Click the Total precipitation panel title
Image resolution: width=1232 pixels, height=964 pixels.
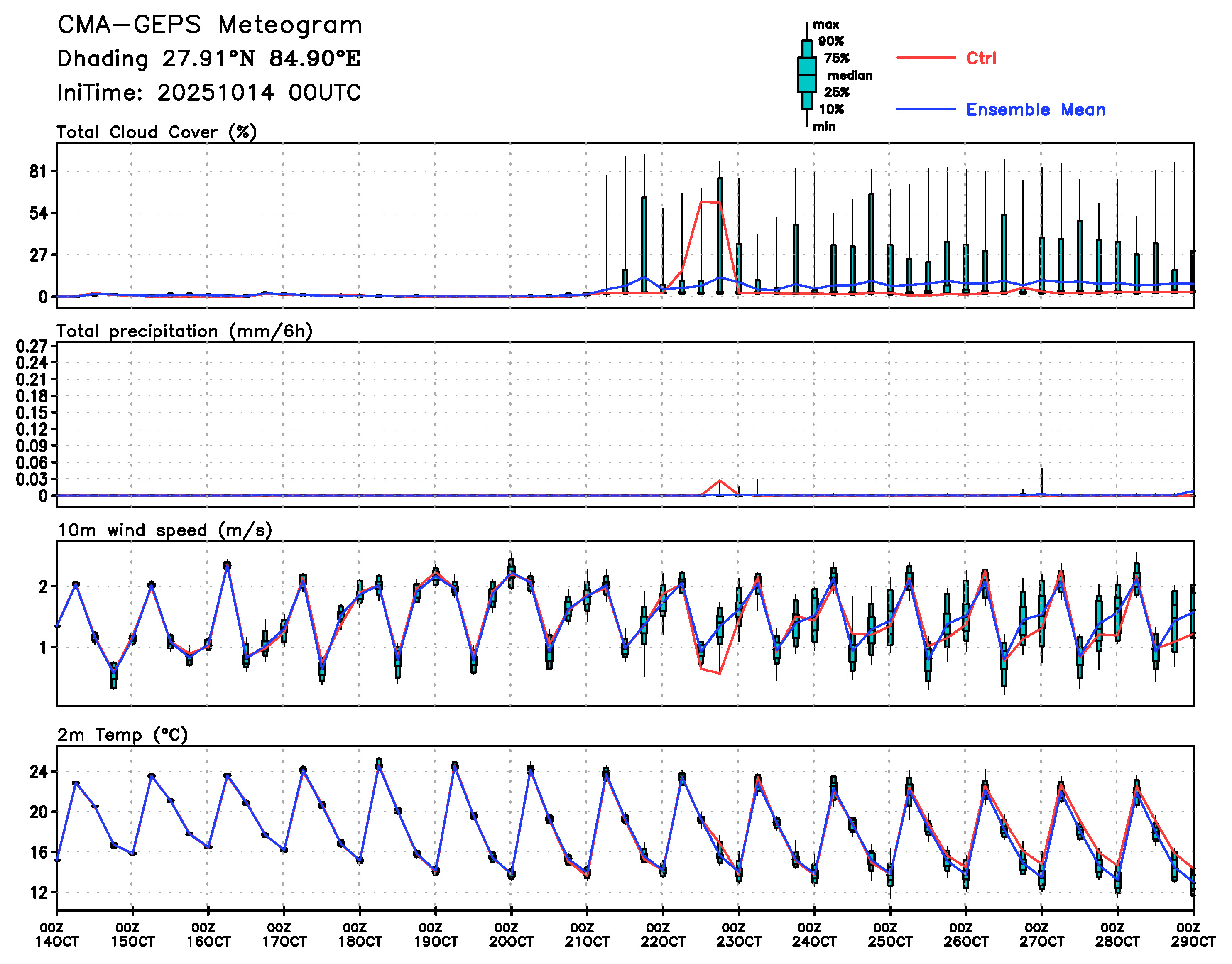(x=184, y=331)
